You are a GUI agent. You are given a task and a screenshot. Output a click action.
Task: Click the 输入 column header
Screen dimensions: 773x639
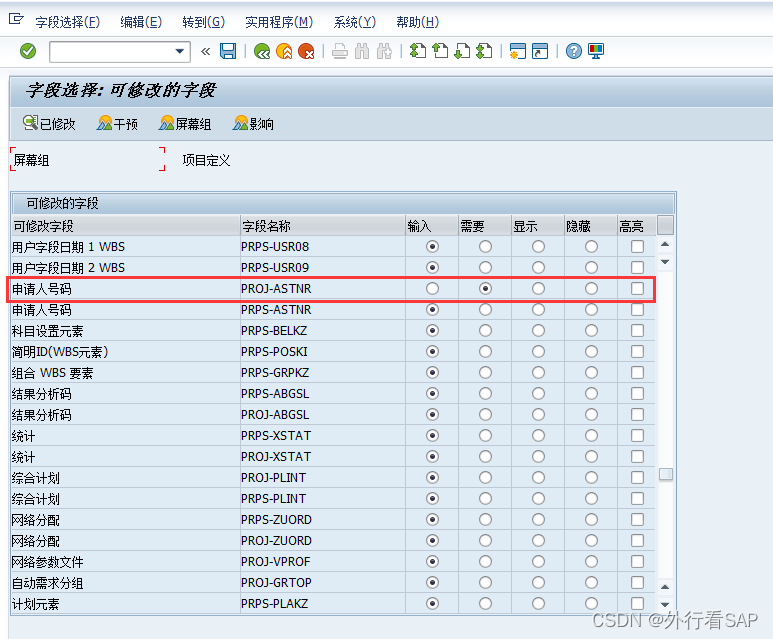(x=432, y=226)
